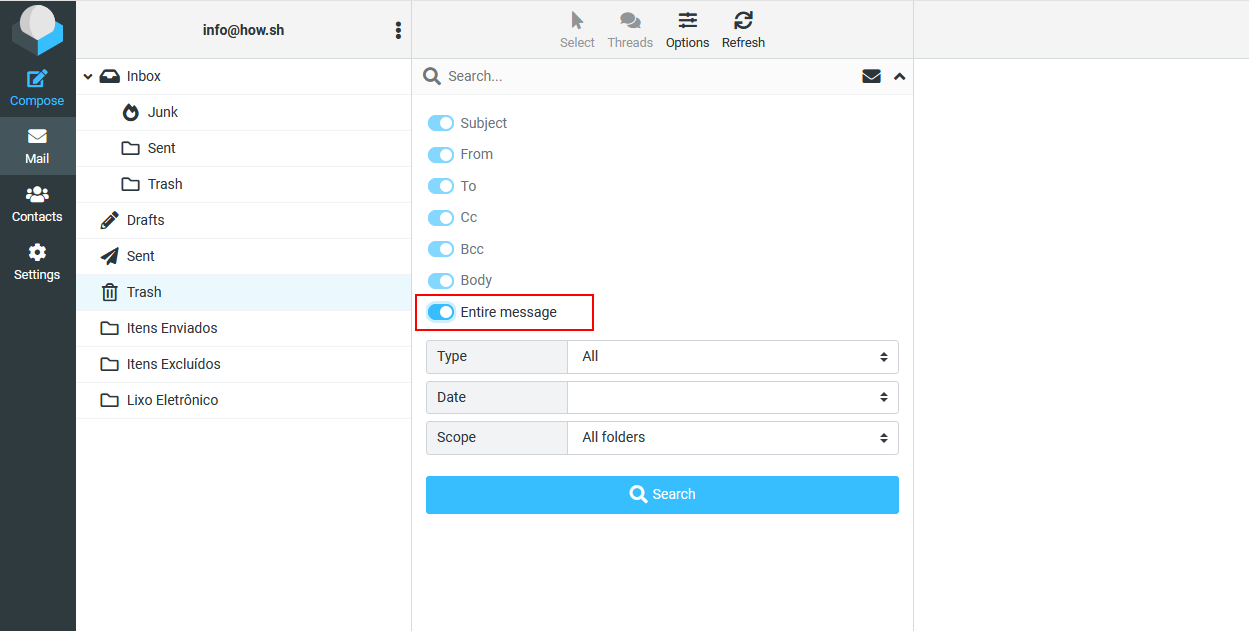This screenshot has height=631, width=1249.
Task: Click the blue Search button
Action: [x=662, y=495]
